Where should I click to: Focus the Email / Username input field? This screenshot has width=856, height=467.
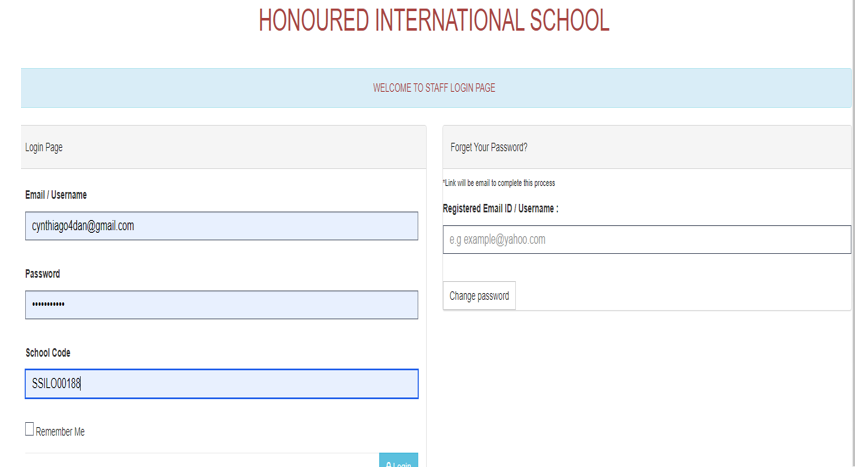tap(221, 226)
